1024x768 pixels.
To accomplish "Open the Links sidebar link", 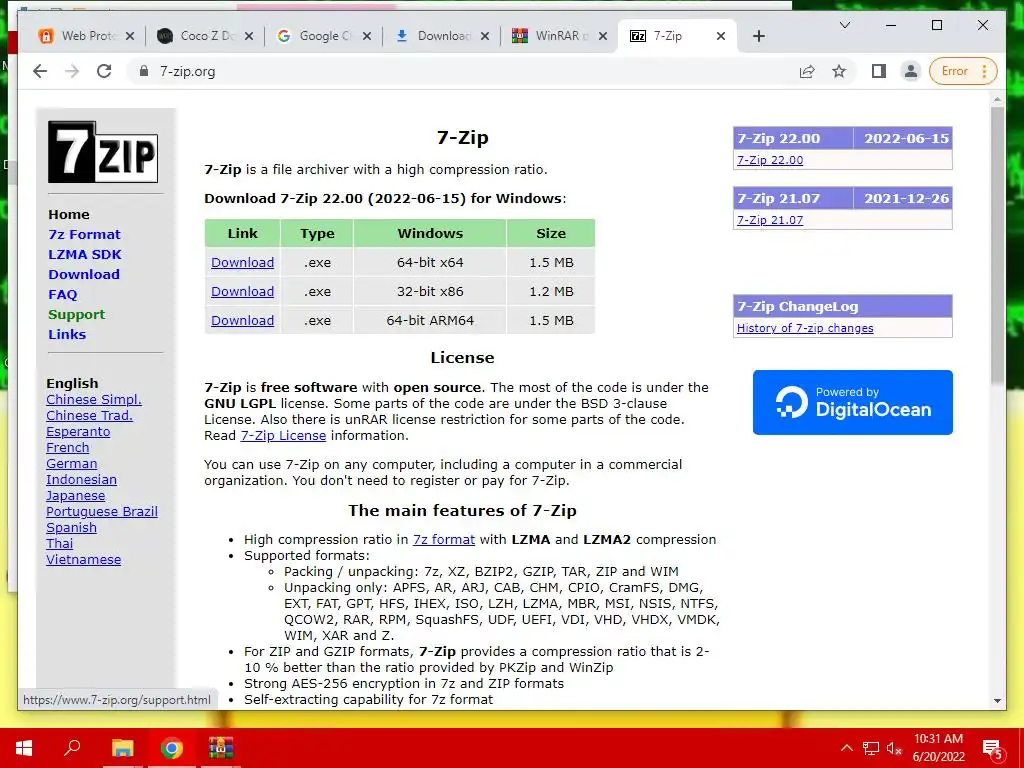I will [x=67, y=334].
